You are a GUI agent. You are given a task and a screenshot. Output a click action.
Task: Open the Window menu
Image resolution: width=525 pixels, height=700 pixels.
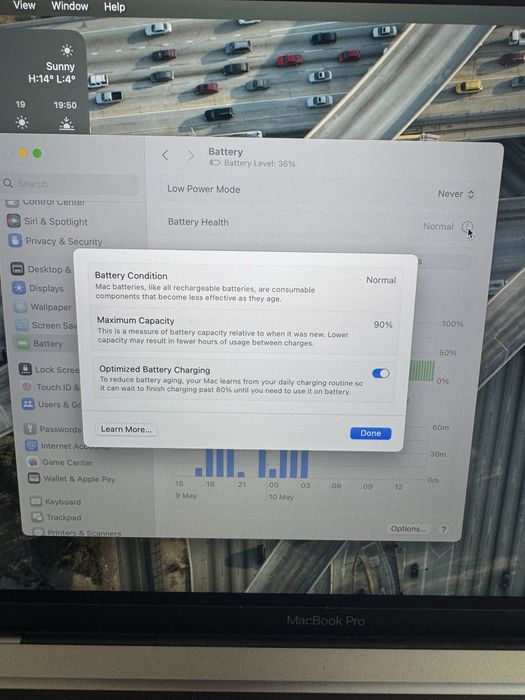[70, 6]
